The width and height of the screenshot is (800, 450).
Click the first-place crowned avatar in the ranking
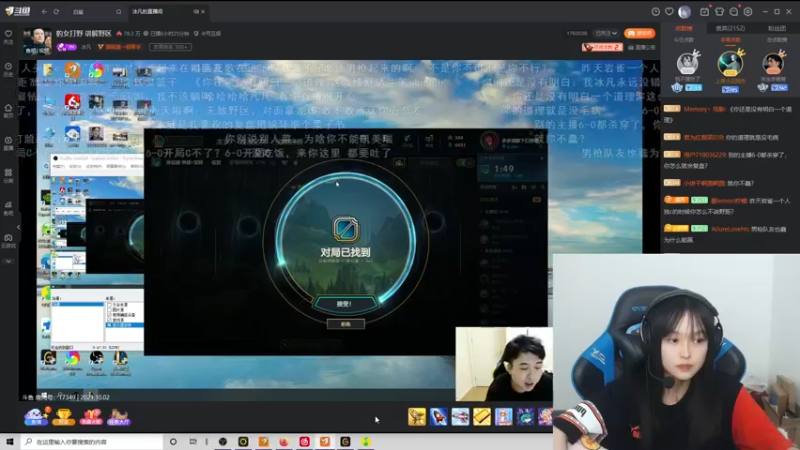(x=730, y=63)
